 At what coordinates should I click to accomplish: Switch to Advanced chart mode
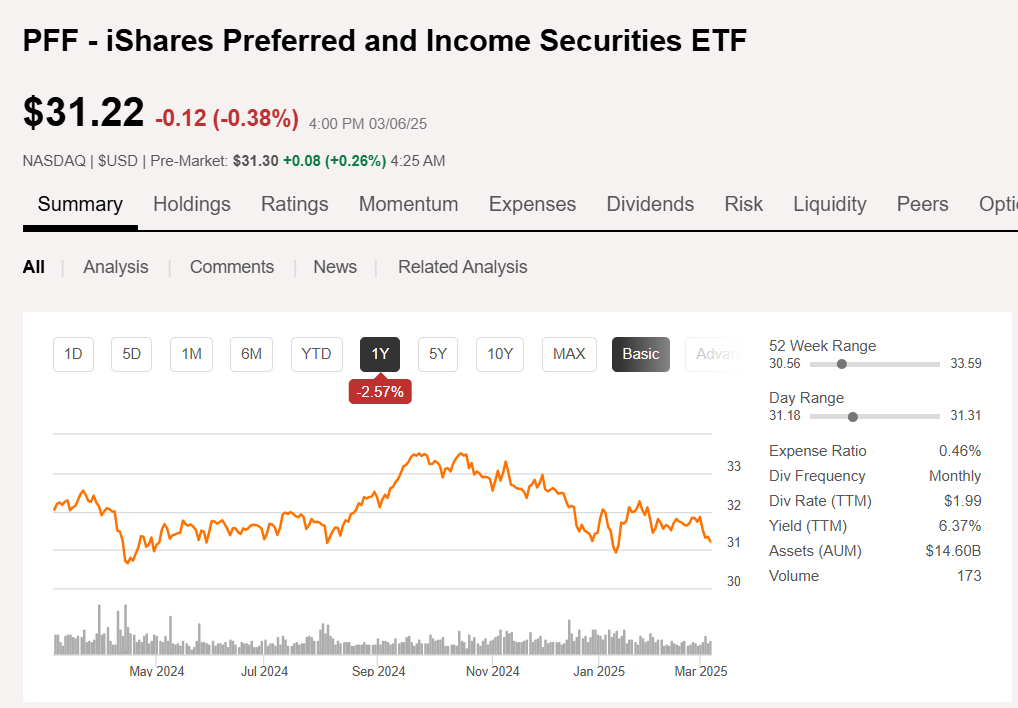tap(716, 354)
